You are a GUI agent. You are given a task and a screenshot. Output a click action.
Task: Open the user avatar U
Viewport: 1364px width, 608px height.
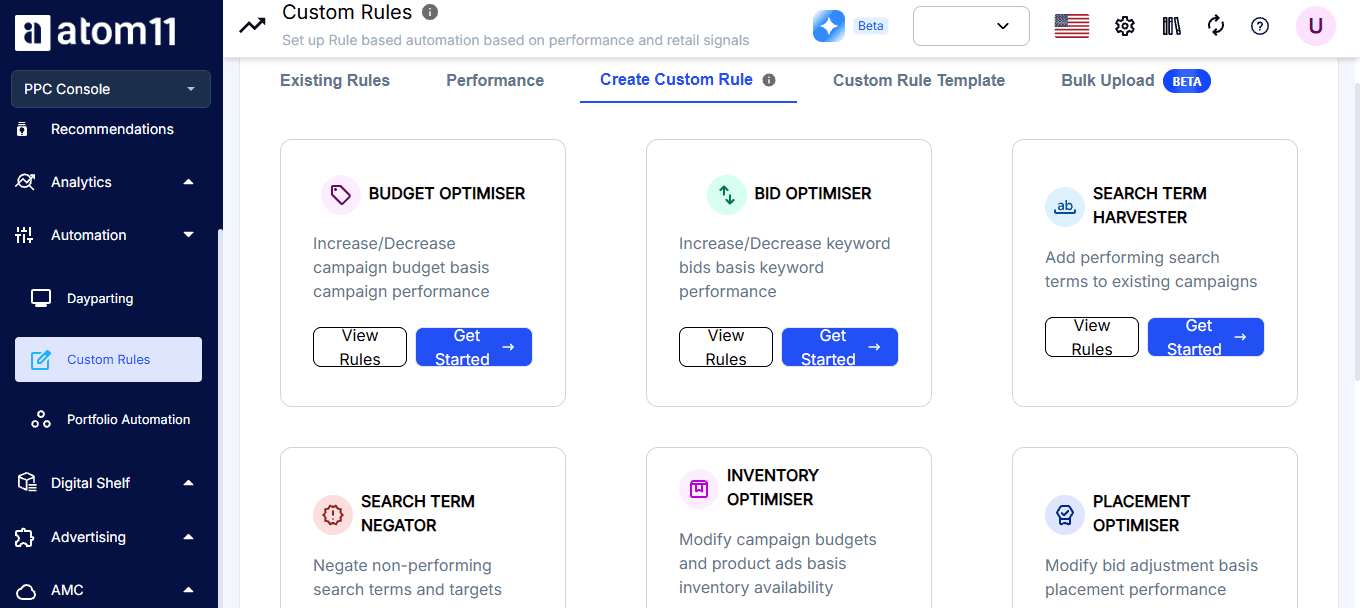[1316, 26]
